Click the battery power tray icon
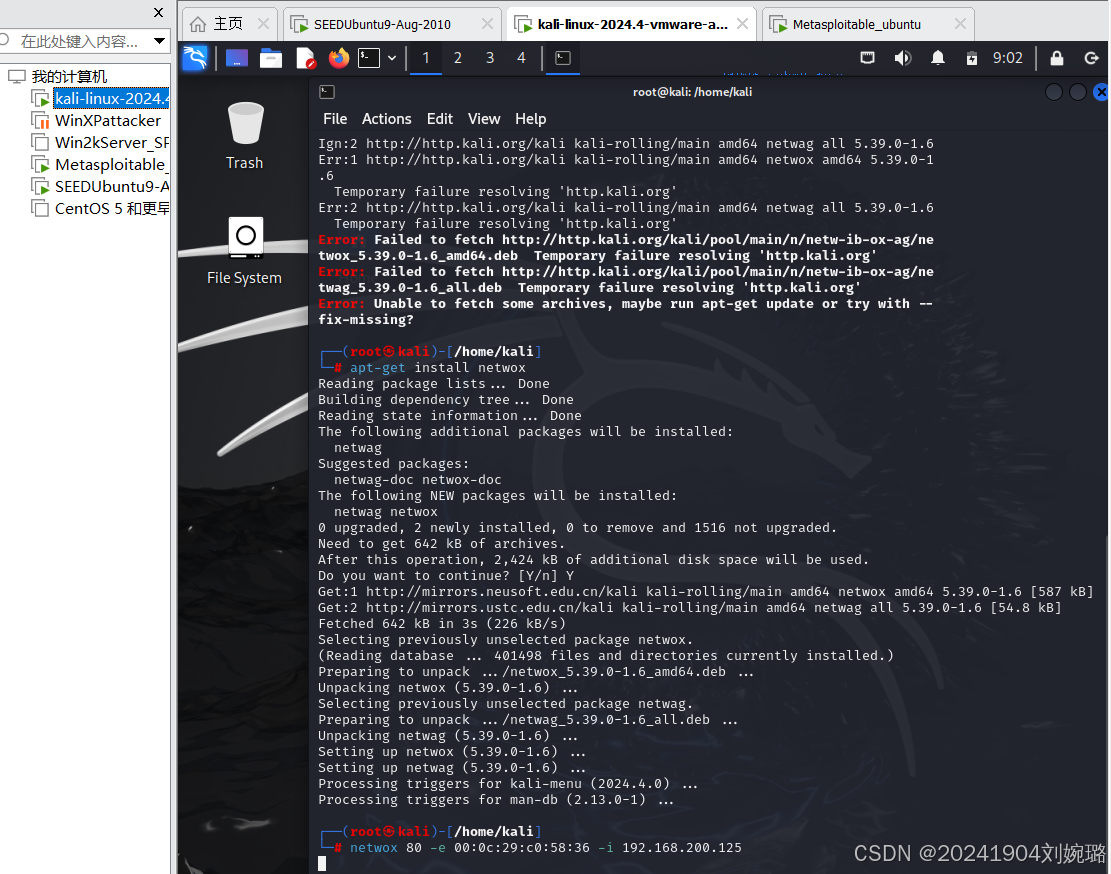This screenshot has width=1111, height=874. 972,58
